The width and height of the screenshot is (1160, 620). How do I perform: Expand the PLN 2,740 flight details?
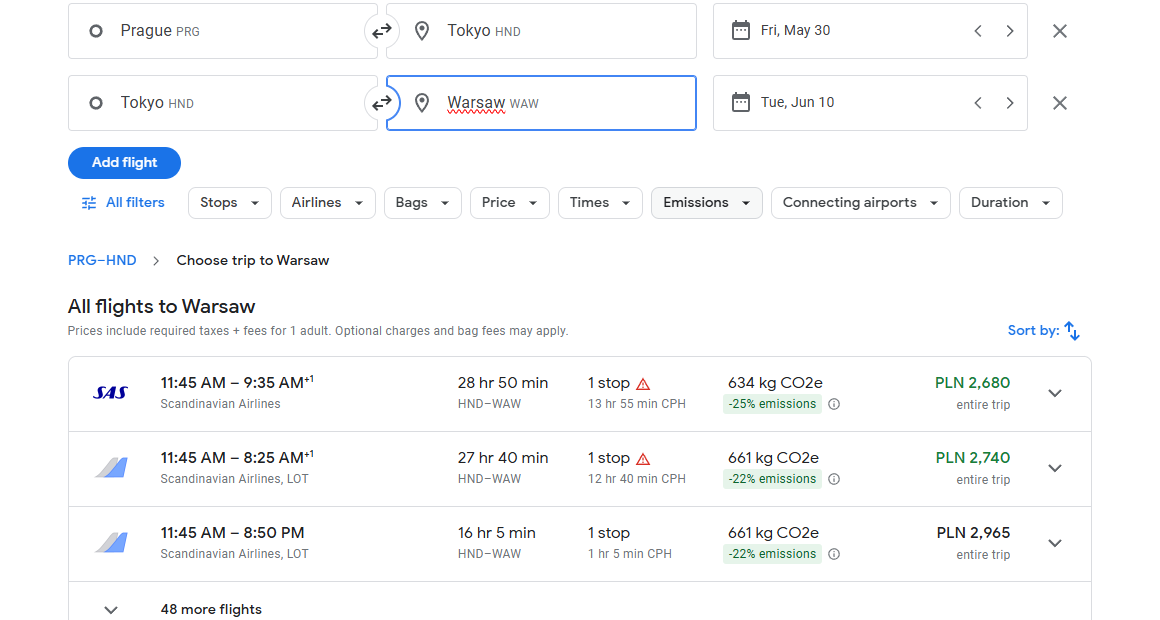pos(1055,468)
